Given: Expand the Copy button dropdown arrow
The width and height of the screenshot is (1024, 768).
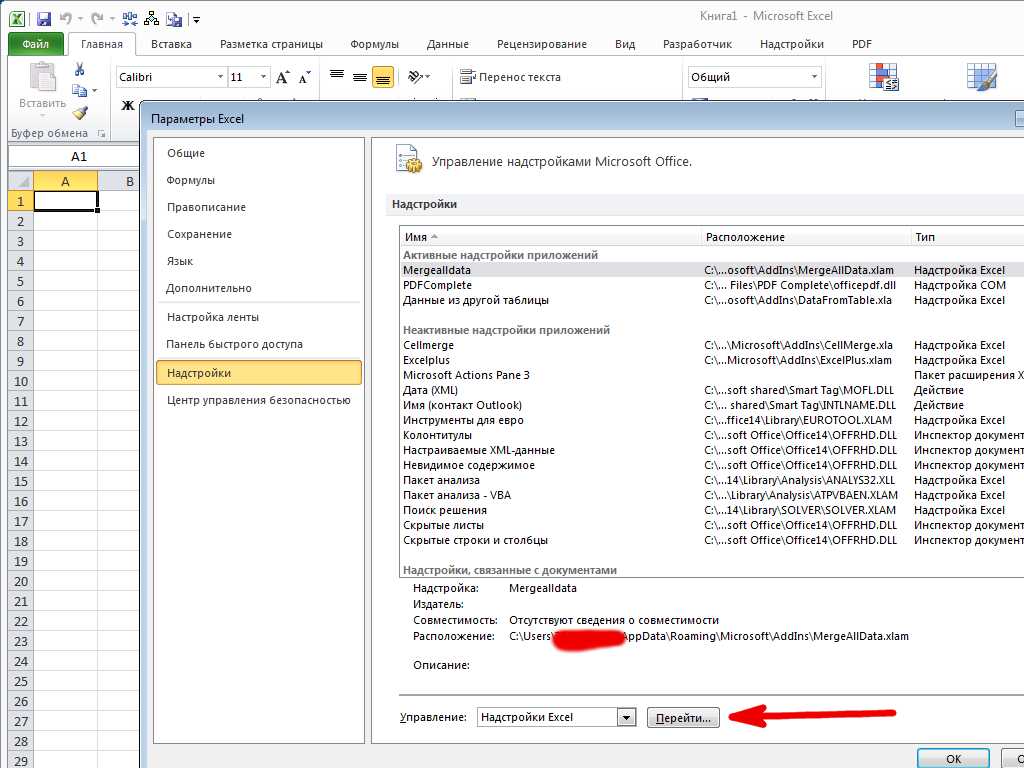Looking at the screenshot, I should (95, 91).
